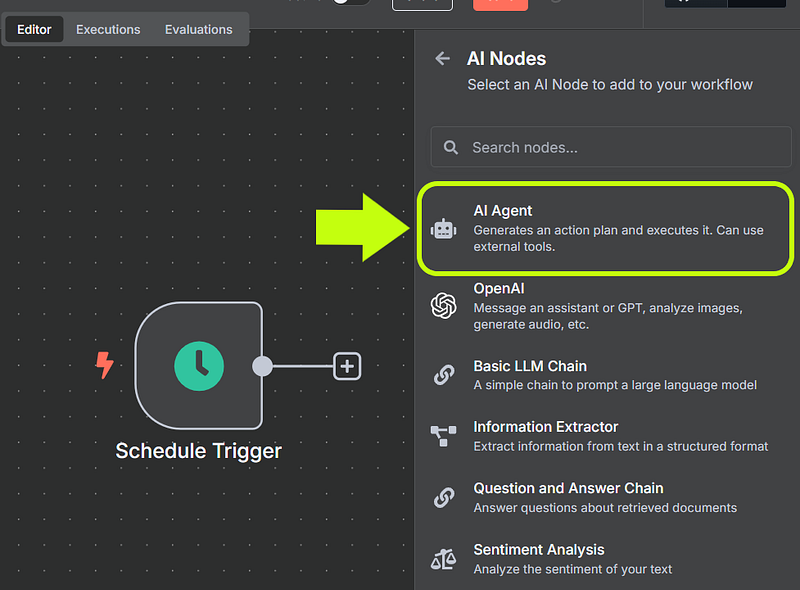
Task: Focus the Search nodes input field
Action: coord(611,147)
